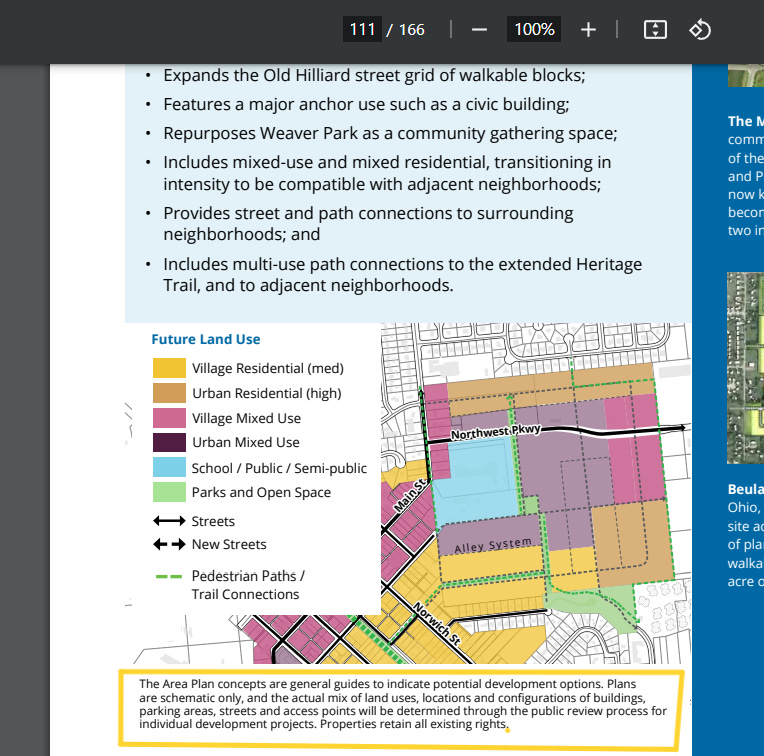
Task: Click the Village Residential (med) yellow swatch
Action: [x=169, y=368]
